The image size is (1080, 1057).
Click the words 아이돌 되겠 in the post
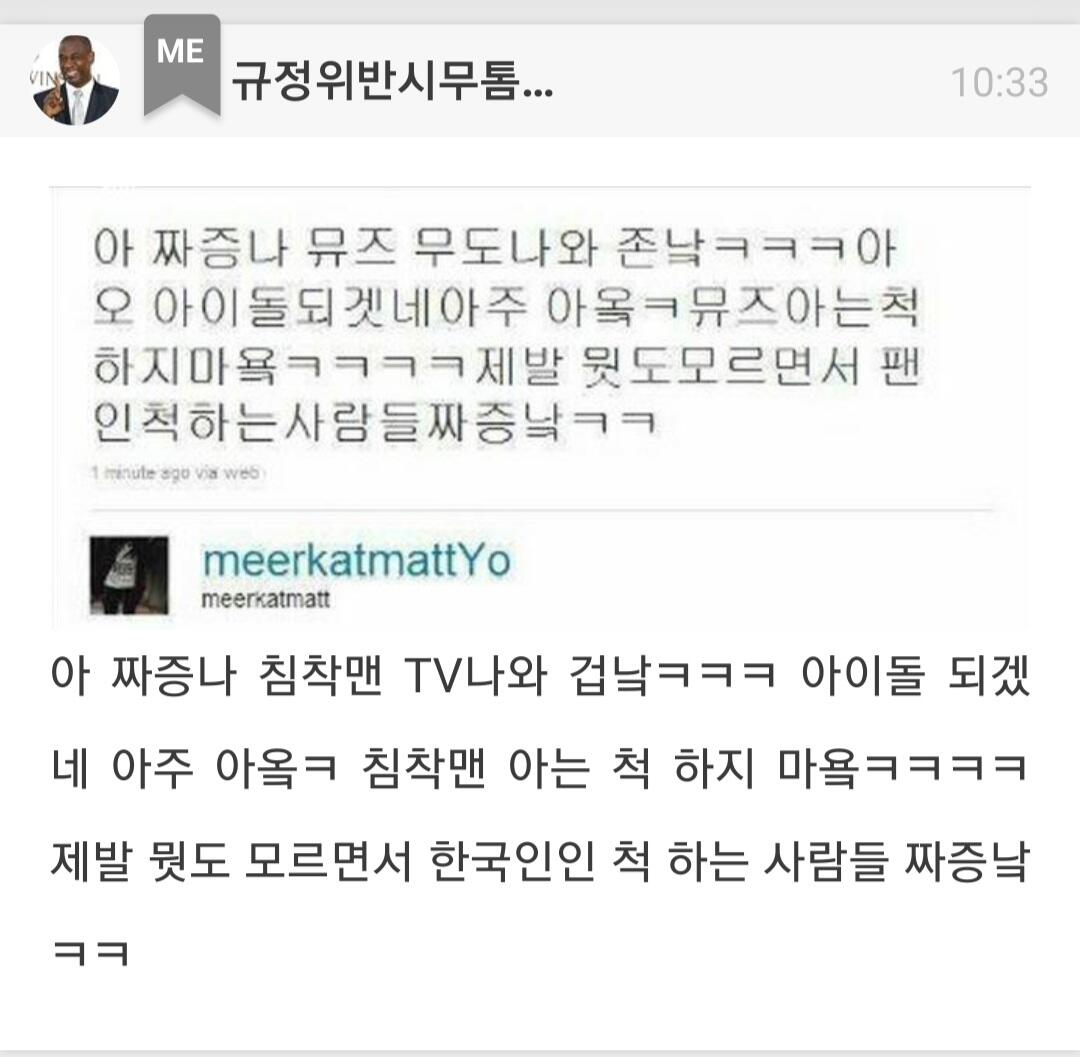tap(915, 675)
